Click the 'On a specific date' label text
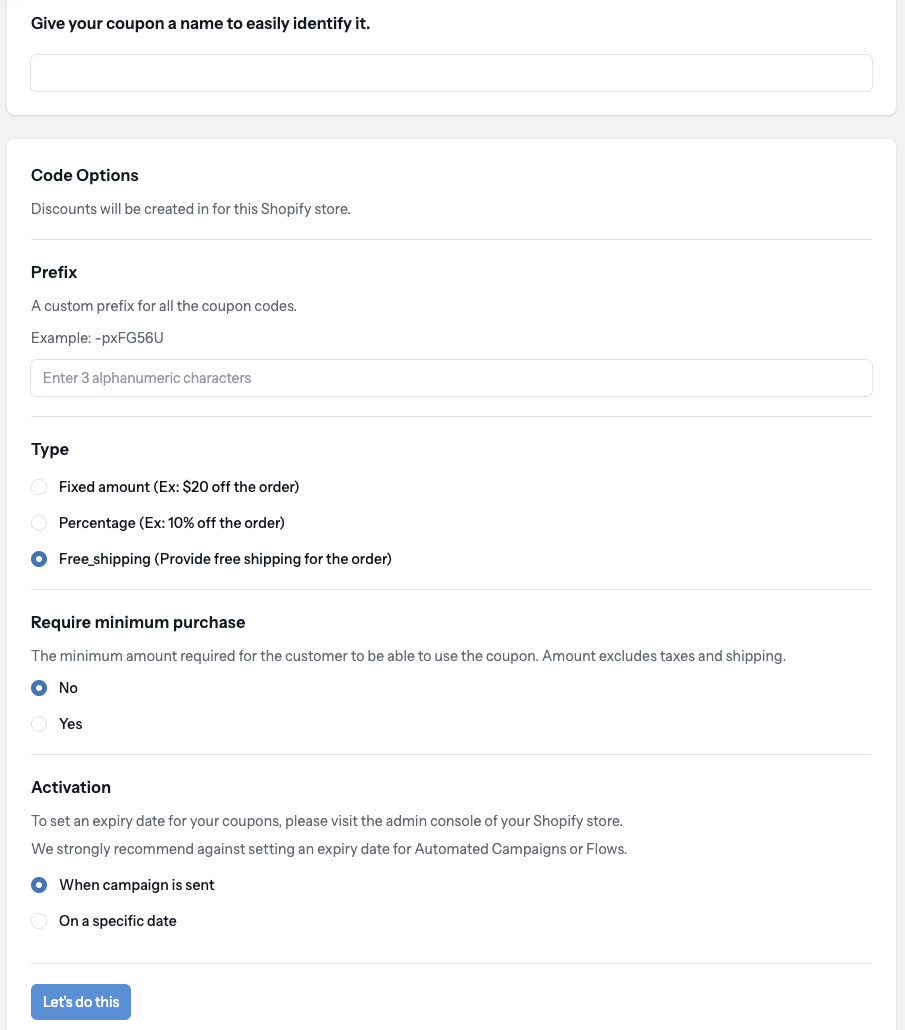The height and width of the screenshot is (1030, 905). (x=118, y=921)
